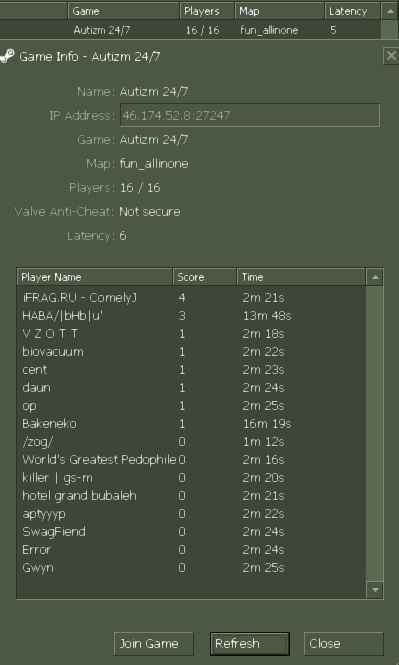Click the player list scroll down arrow
The height and width of the screenshot is (665, 399).
coord(374,590)
